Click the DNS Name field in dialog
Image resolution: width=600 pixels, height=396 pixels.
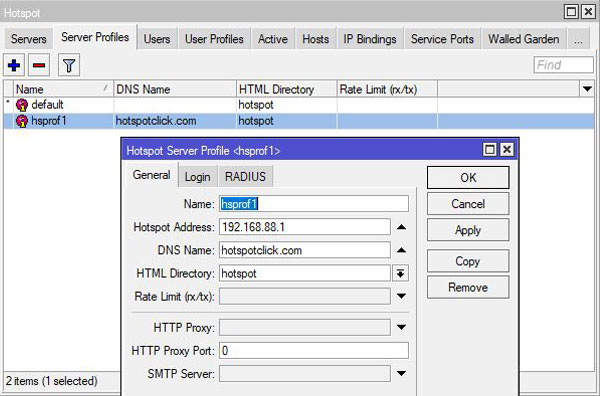(305, 250)
